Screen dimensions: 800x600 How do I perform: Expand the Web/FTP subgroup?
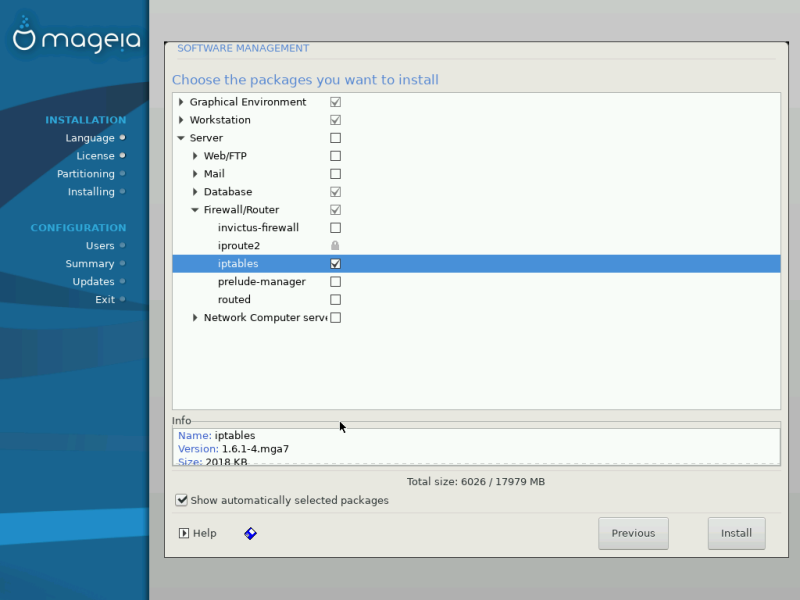pos(195,156)
